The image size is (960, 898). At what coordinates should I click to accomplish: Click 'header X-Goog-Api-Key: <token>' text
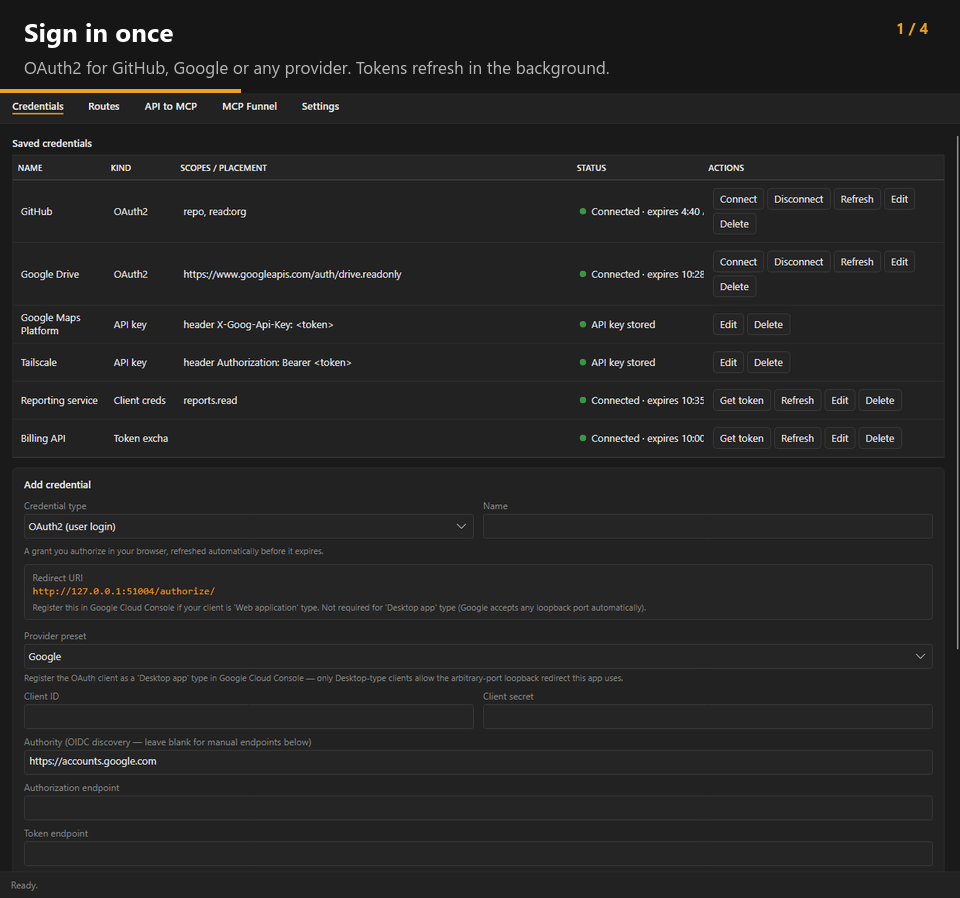258,324
